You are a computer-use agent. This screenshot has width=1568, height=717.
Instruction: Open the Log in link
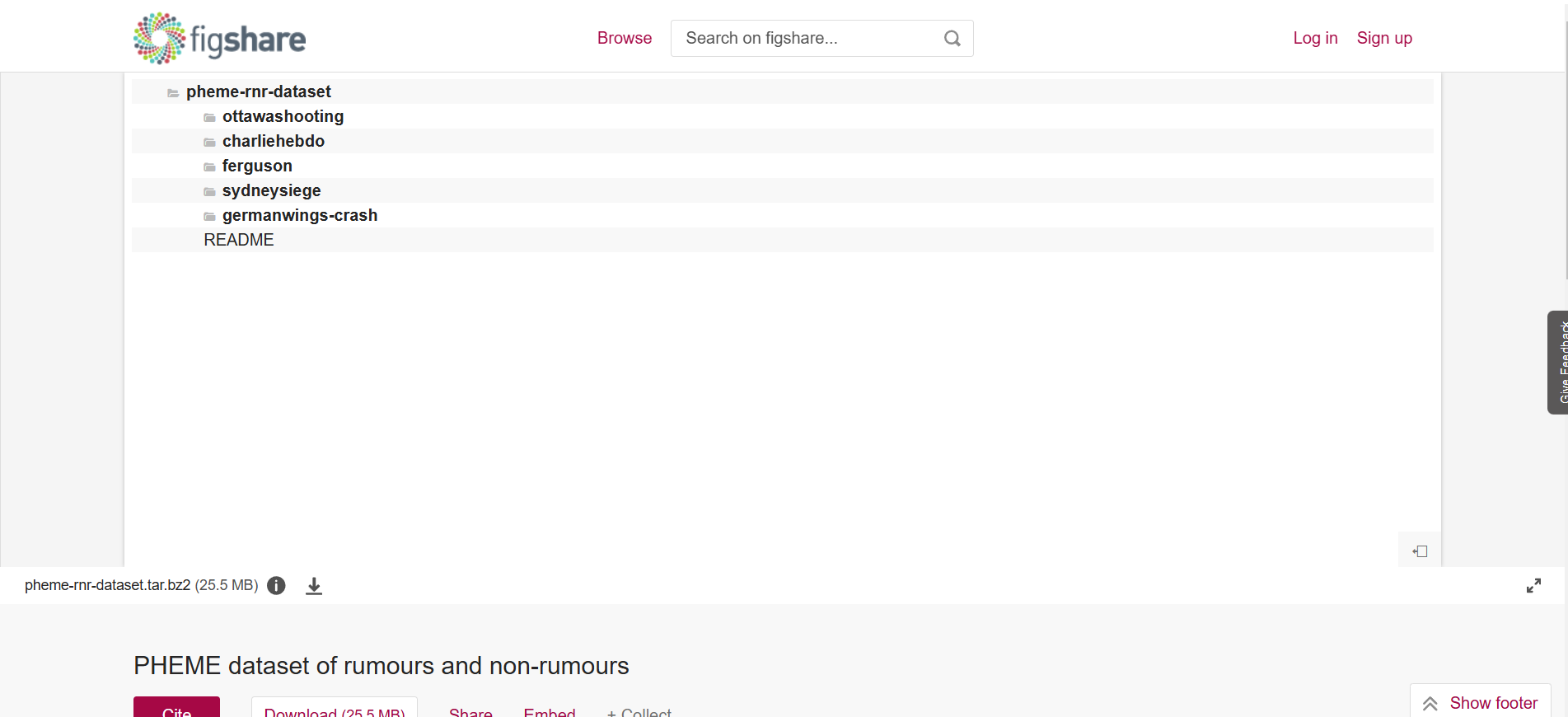(x=1315, y=38)
